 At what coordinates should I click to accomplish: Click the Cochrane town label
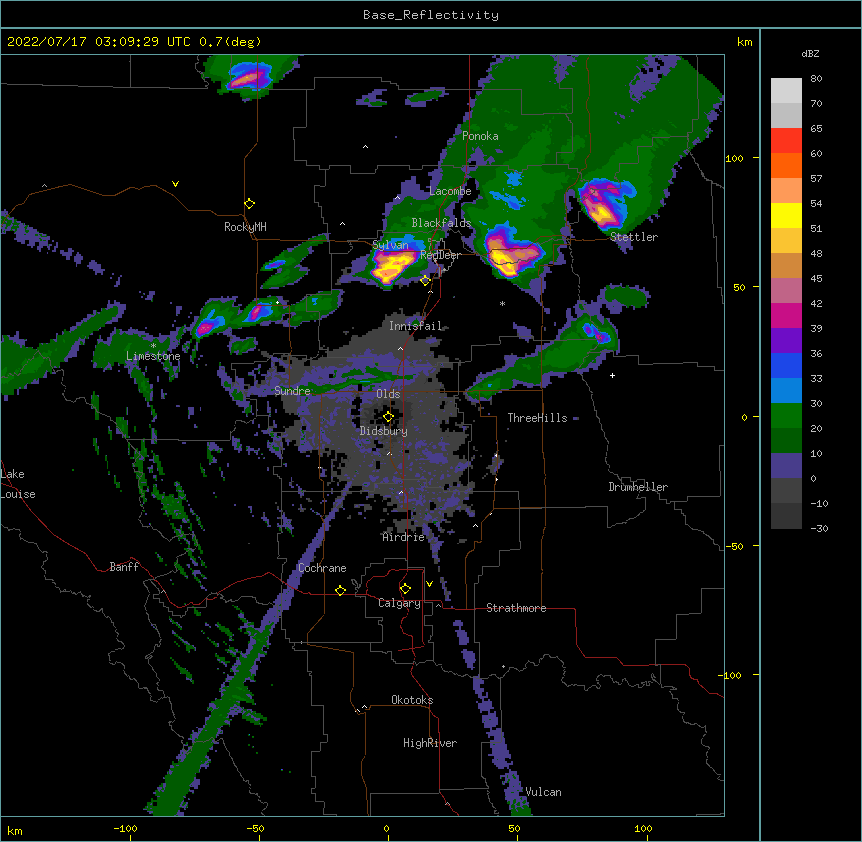click(322, 568)
